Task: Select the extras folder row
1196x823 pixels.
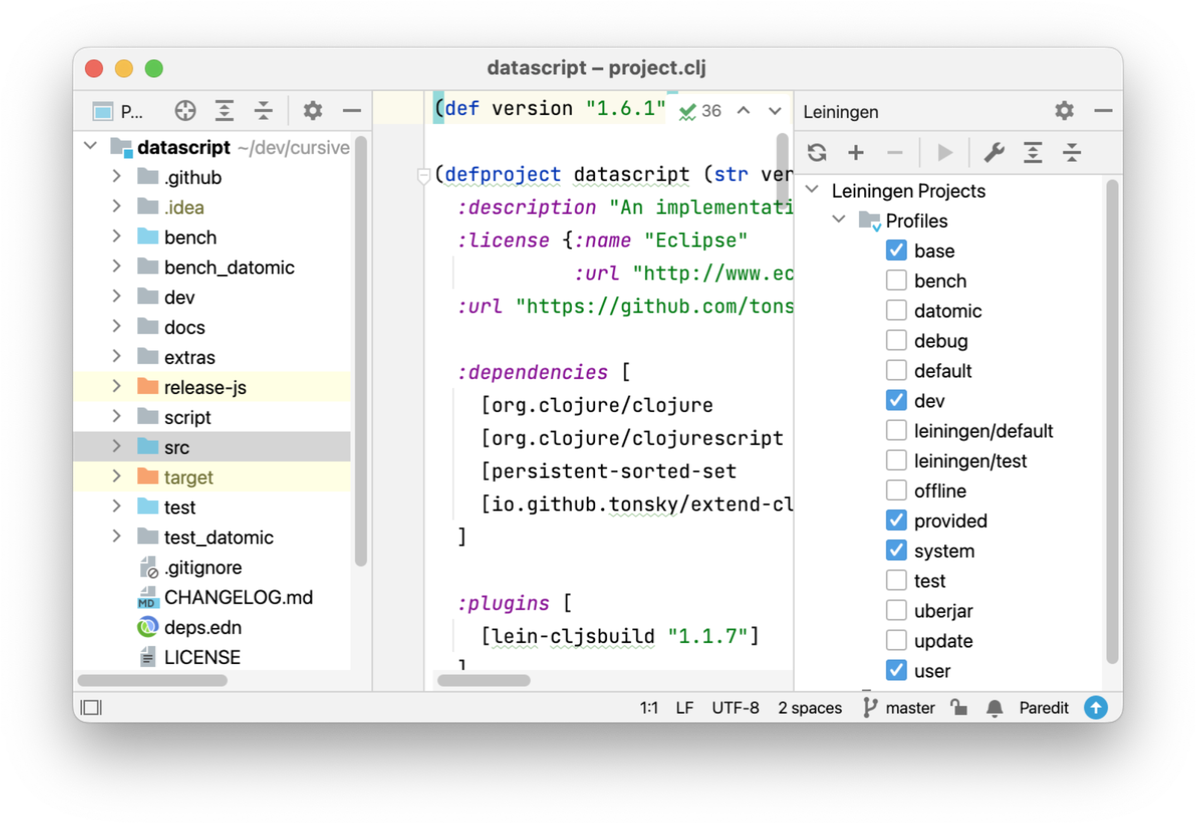Action: (214, 357)
